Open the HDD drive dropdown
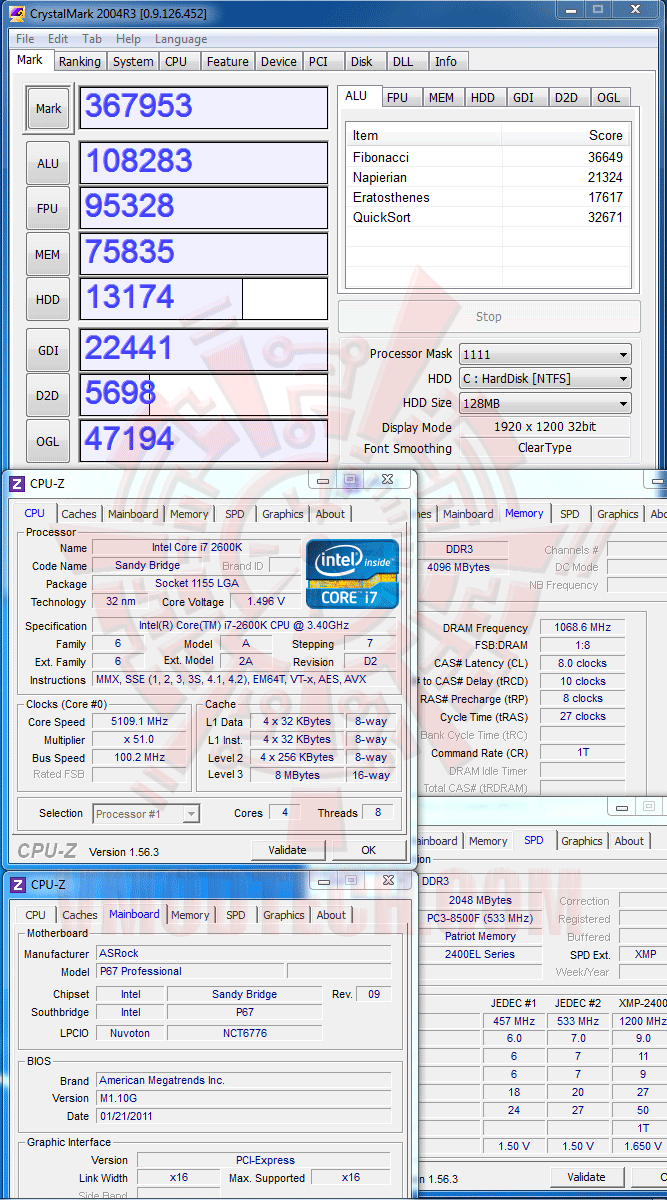The image size is (667, 1200). pyautogui.click(x=545, y=379)
